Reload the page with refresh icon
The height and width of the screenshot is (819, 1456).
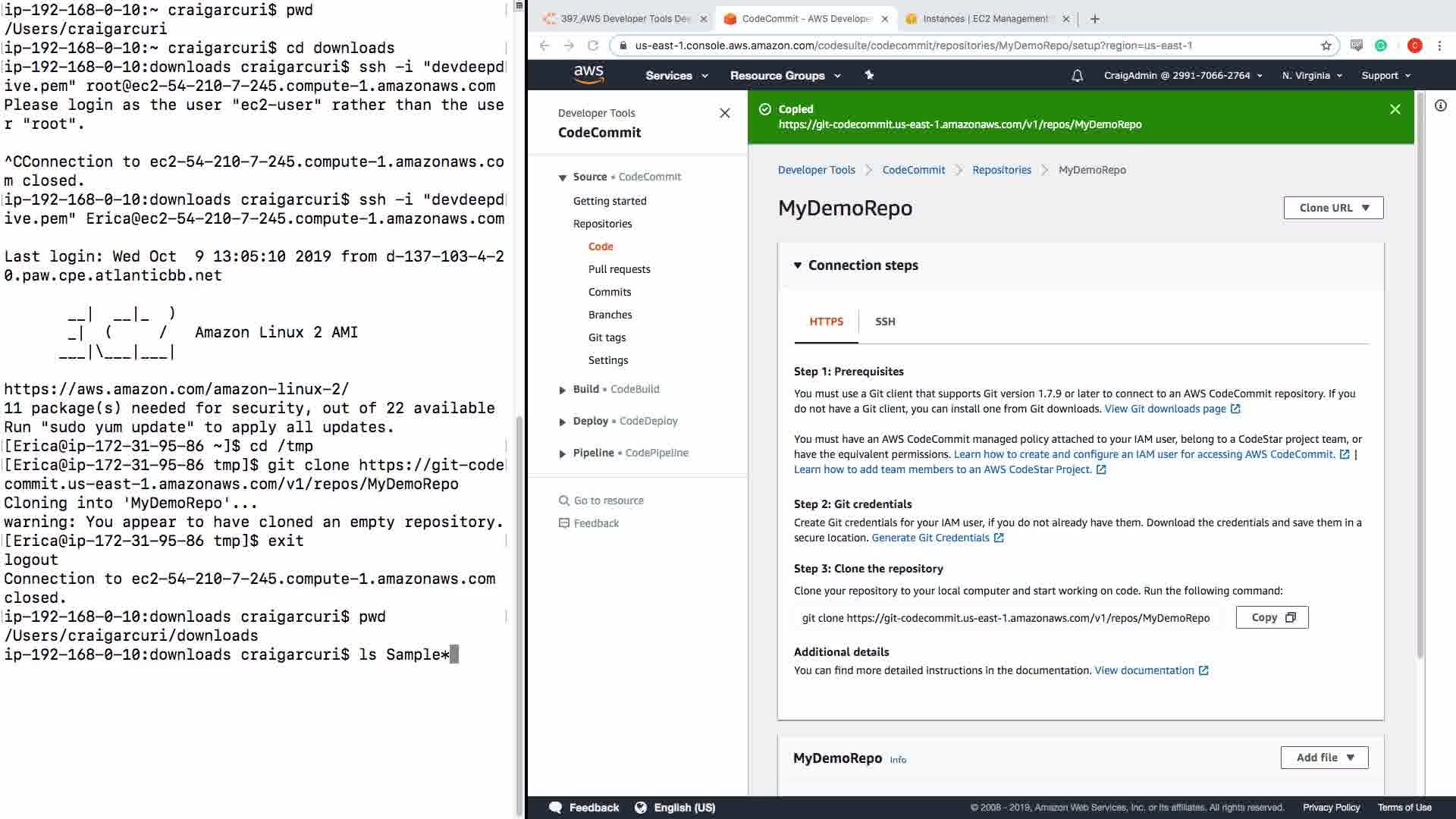tap(593, 45)
